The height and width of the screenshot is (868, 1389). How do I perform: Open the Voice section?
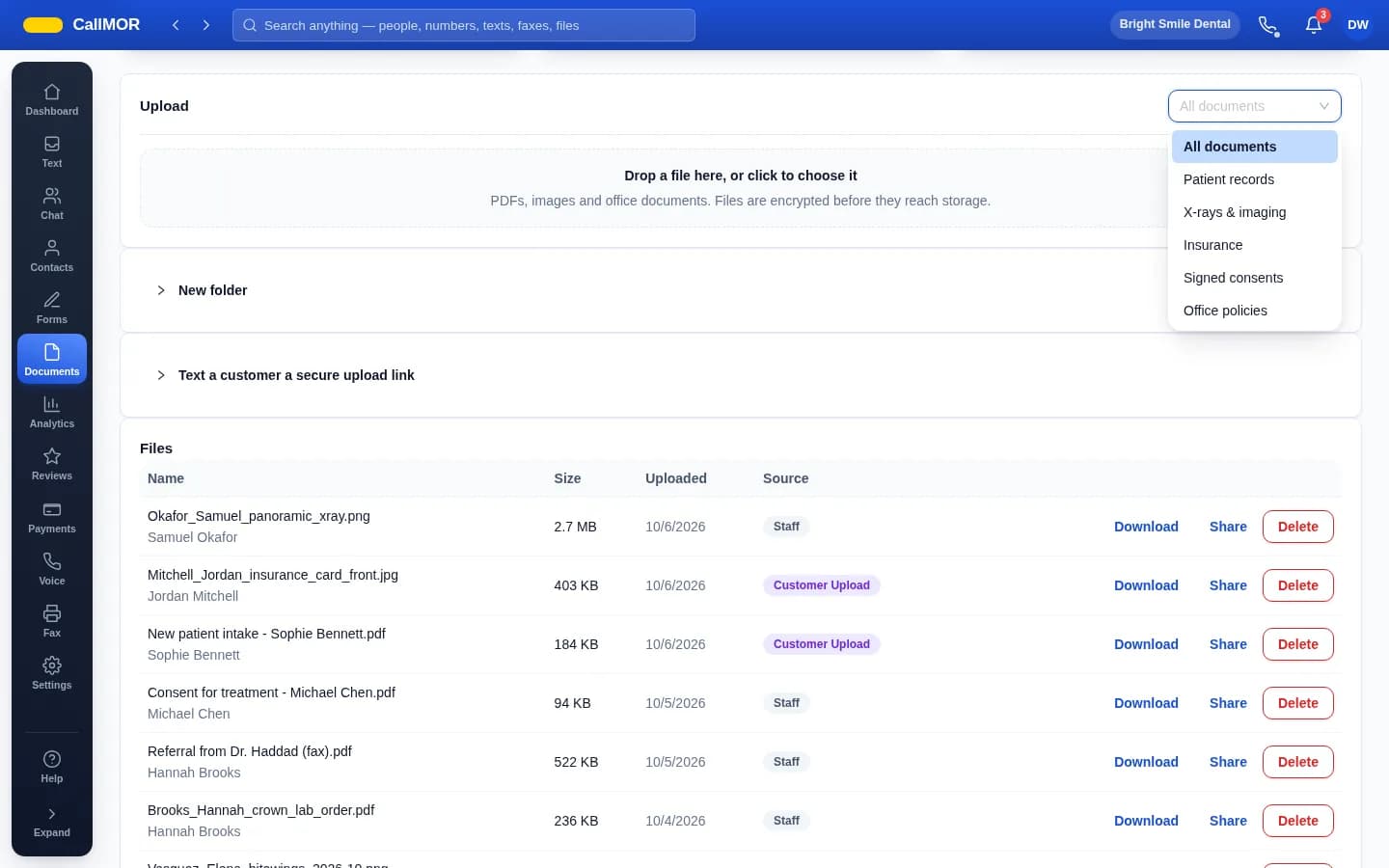(x=52, y=569)
